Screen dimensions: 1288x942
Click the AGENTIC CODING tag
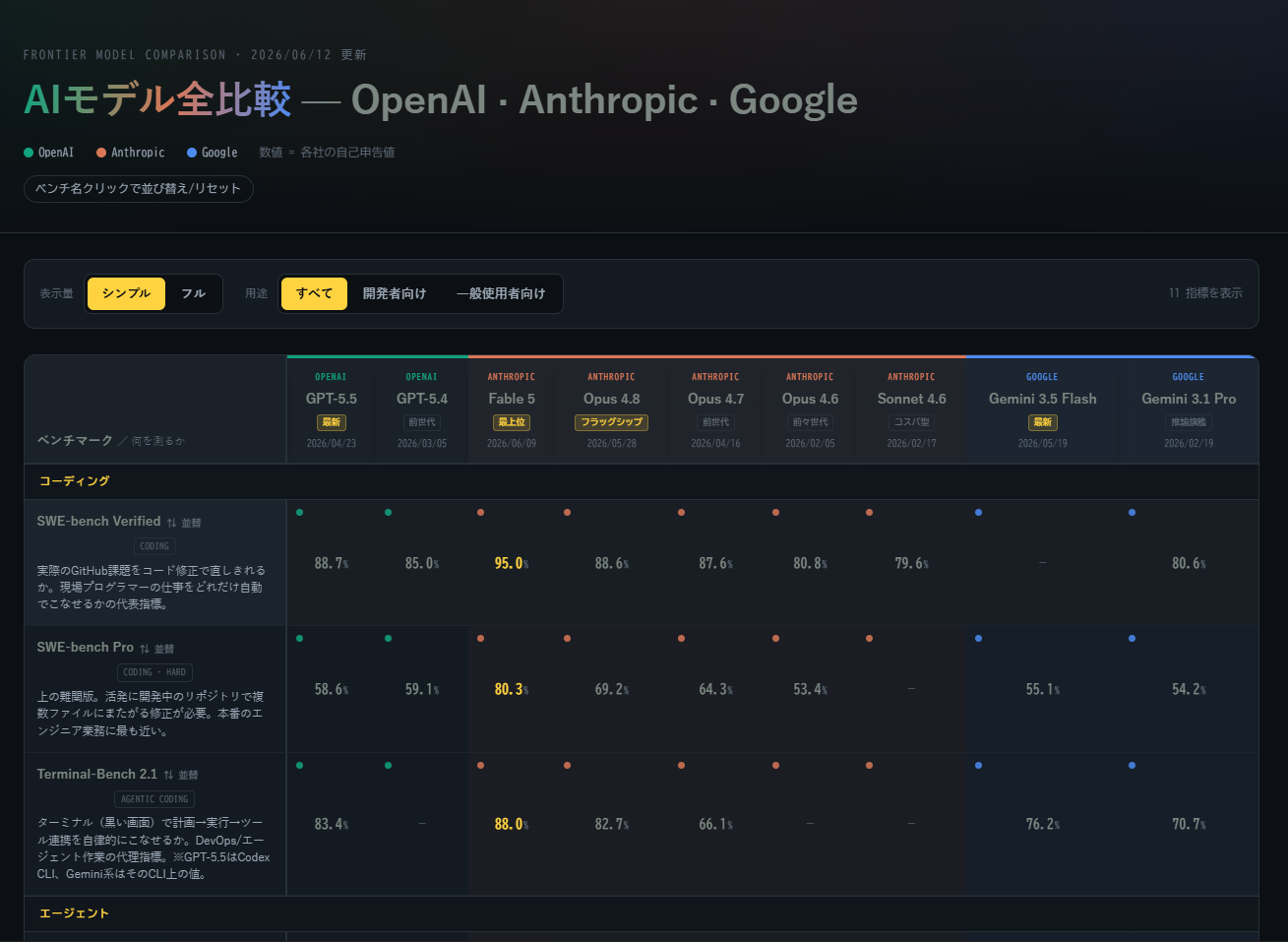(x=154, y=799)
